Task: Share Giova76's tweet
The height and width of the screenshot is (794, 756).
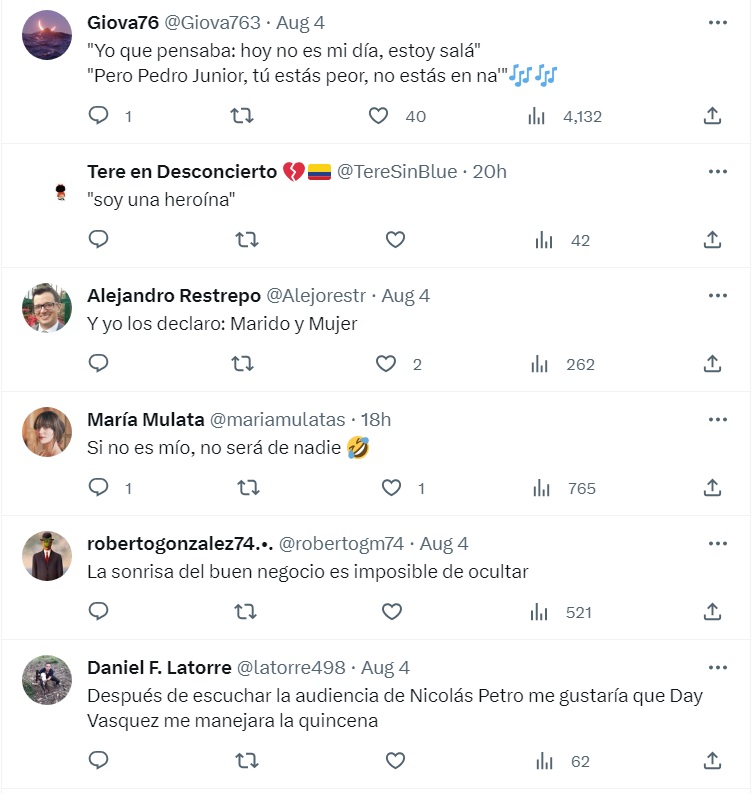Action: point(712,116)
